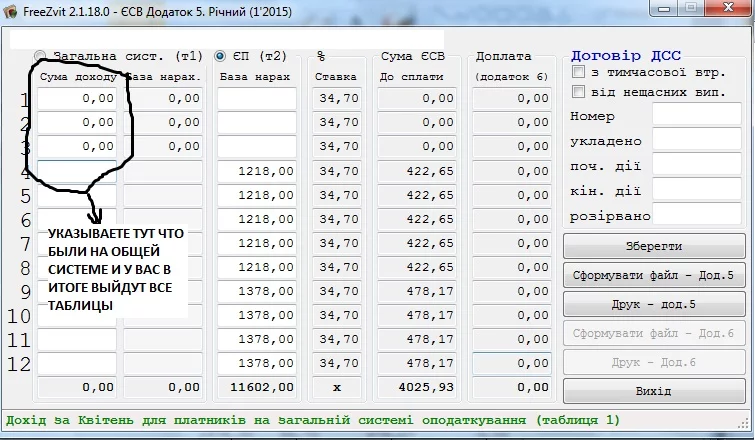
Task: Click ЄП База нарах field in row 2
Action: point(257,123)
